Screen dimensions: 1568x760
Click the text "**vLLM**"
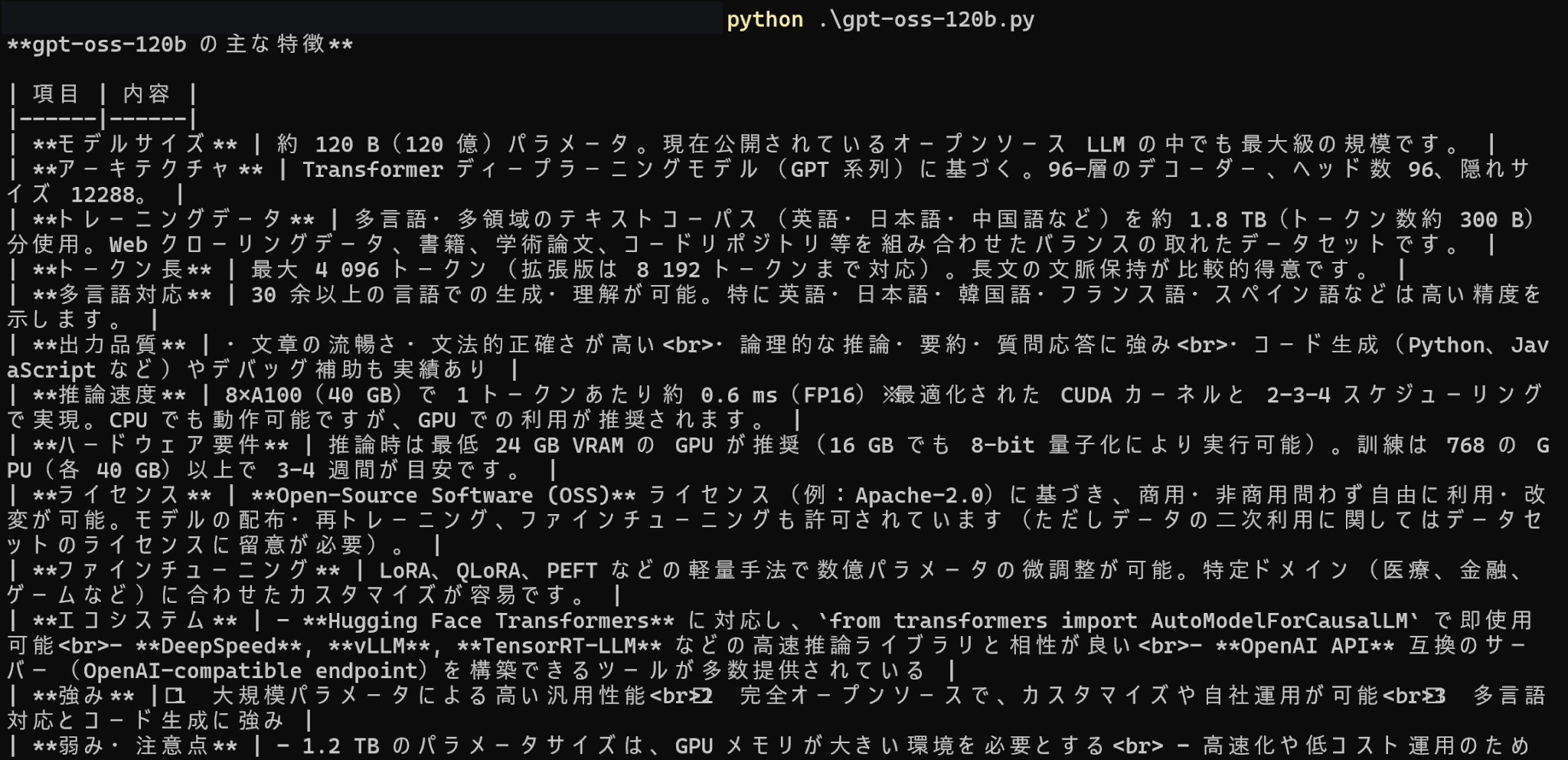tap(379, 646)
